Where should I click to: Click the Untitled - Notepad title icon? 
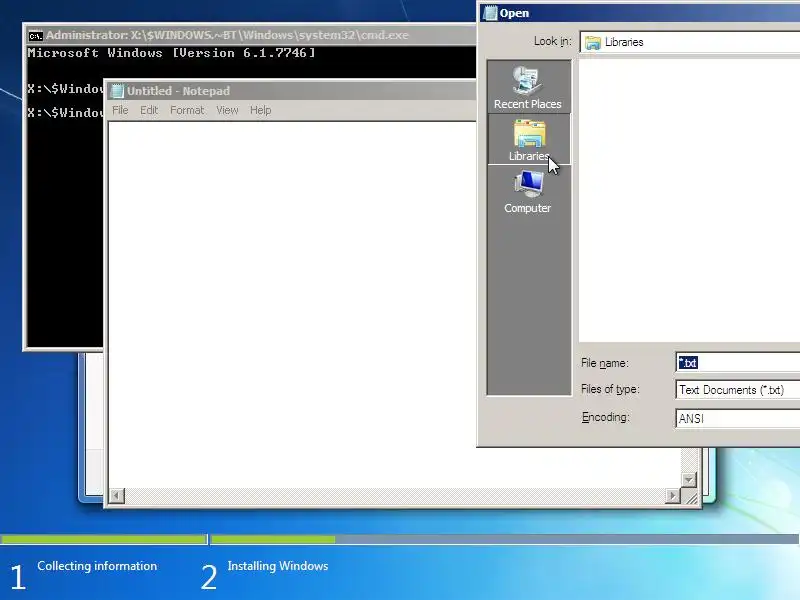click(x=117, y=91)
